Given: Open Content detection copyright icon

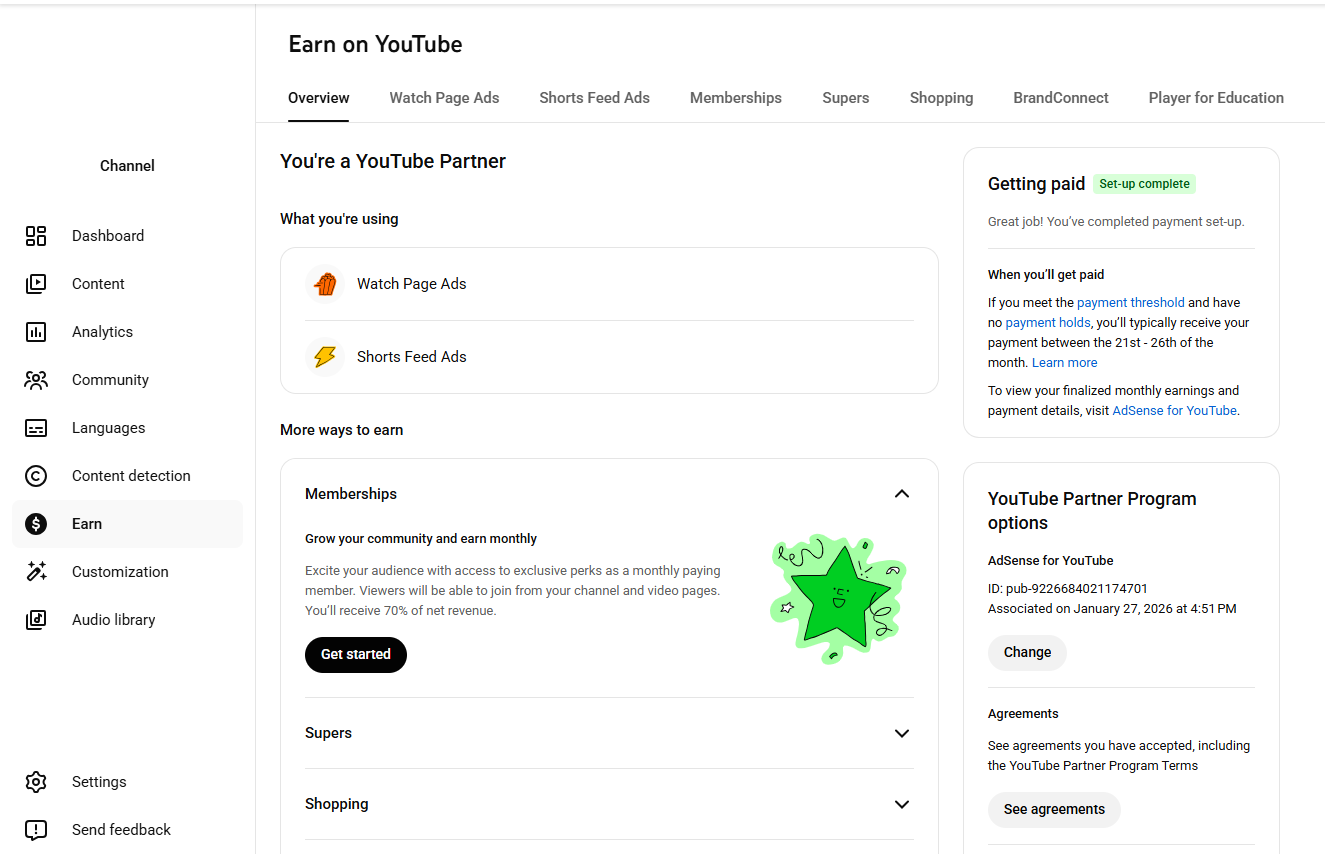Looking at the screenshot, I should (36, 476).
